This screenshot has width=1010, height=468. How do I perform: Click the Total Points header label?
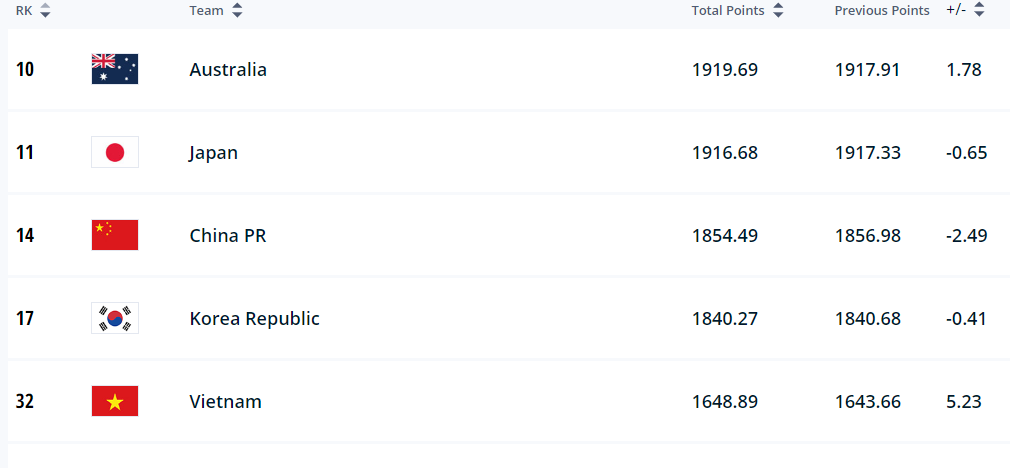click(x=728, y=11)
